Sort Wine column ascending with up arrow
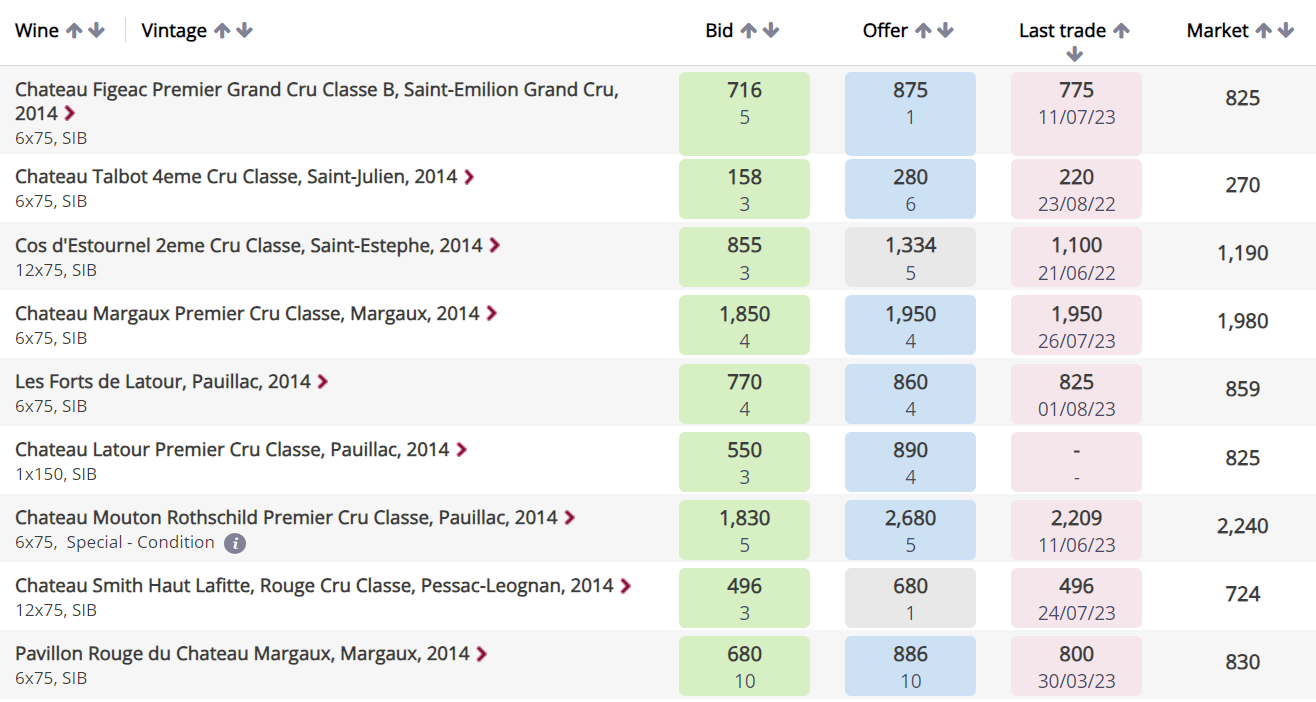The image size is (1316, 702). [x=74, y=31]
